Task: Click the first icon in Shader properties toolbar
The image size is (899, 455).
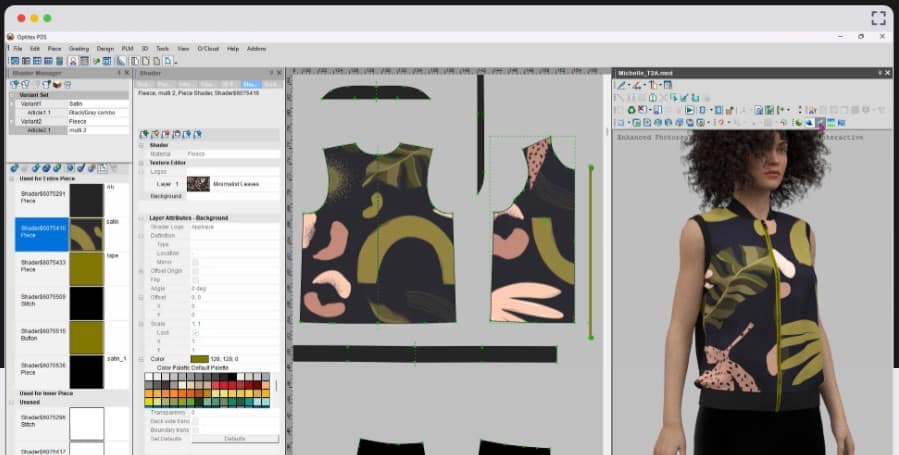Action: coord(144,133)
